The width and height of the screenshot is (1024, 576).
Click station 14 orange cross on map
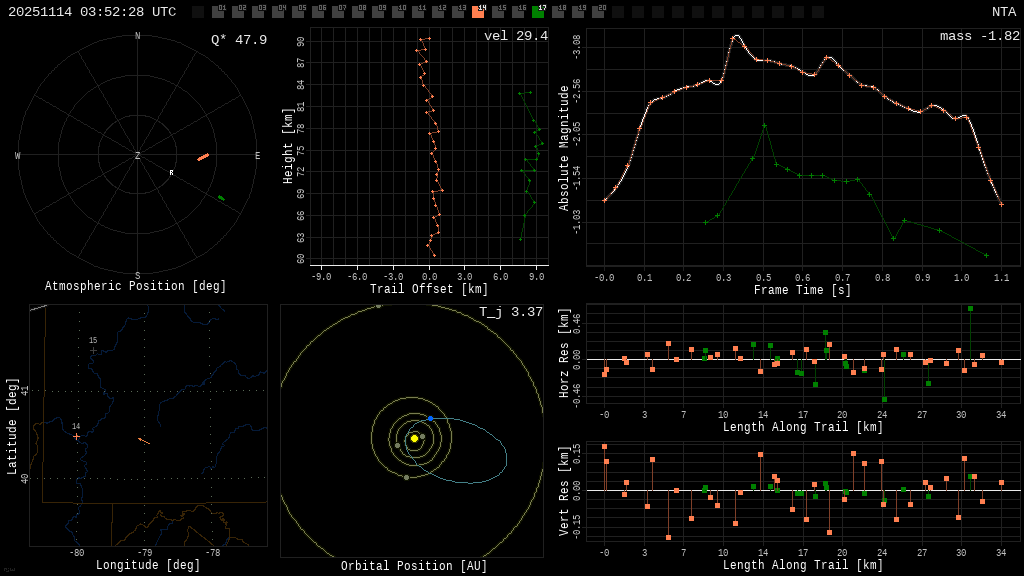pyautogui.click(x=76, y=436)
